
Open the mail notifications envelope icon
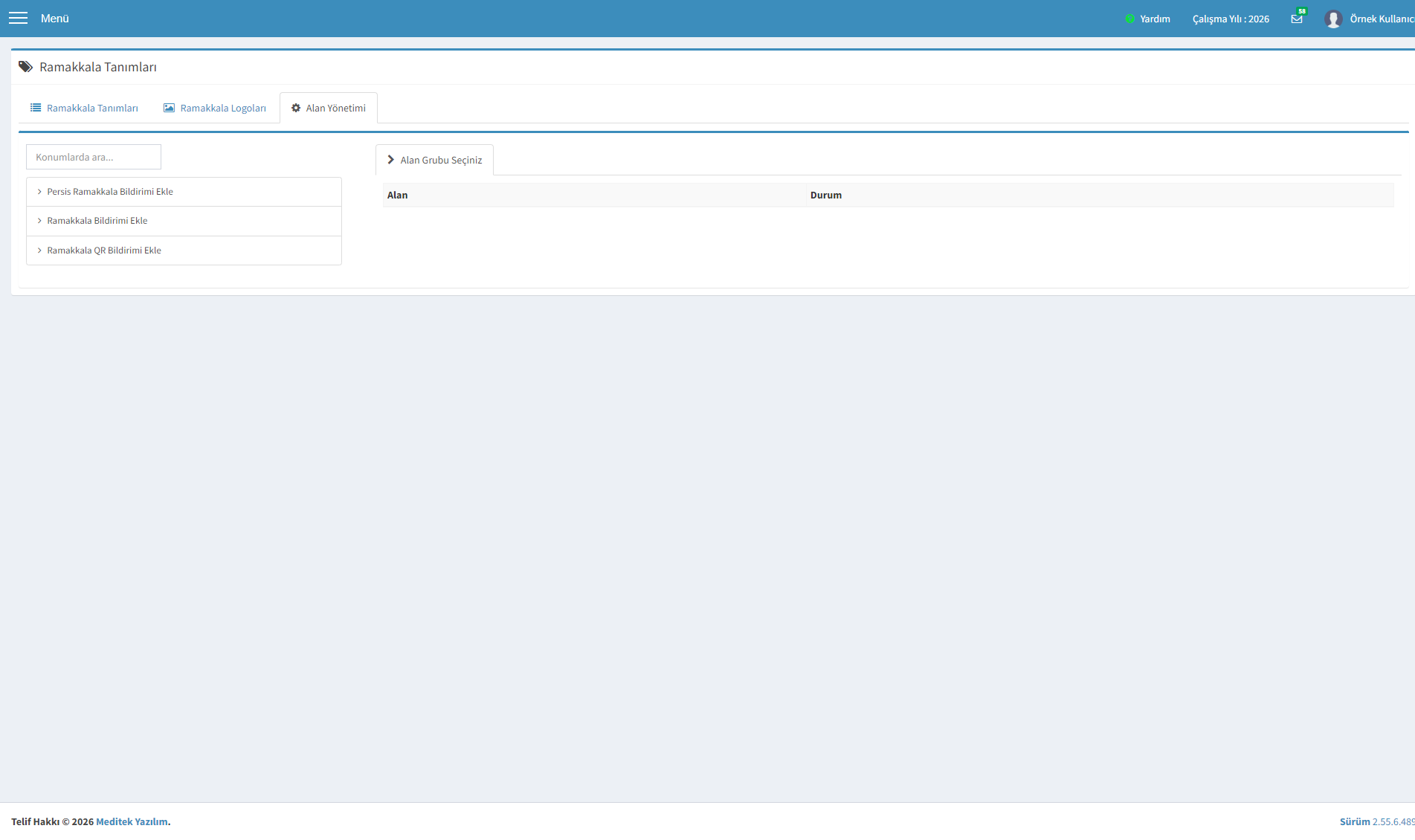click(1297, 19)
